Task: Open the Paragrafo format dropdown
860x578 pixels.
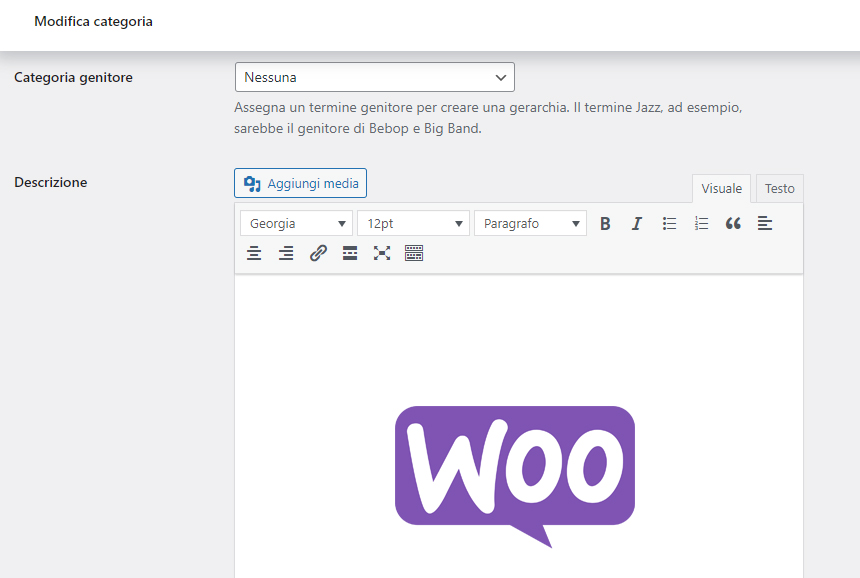Action: pos(530,224)
